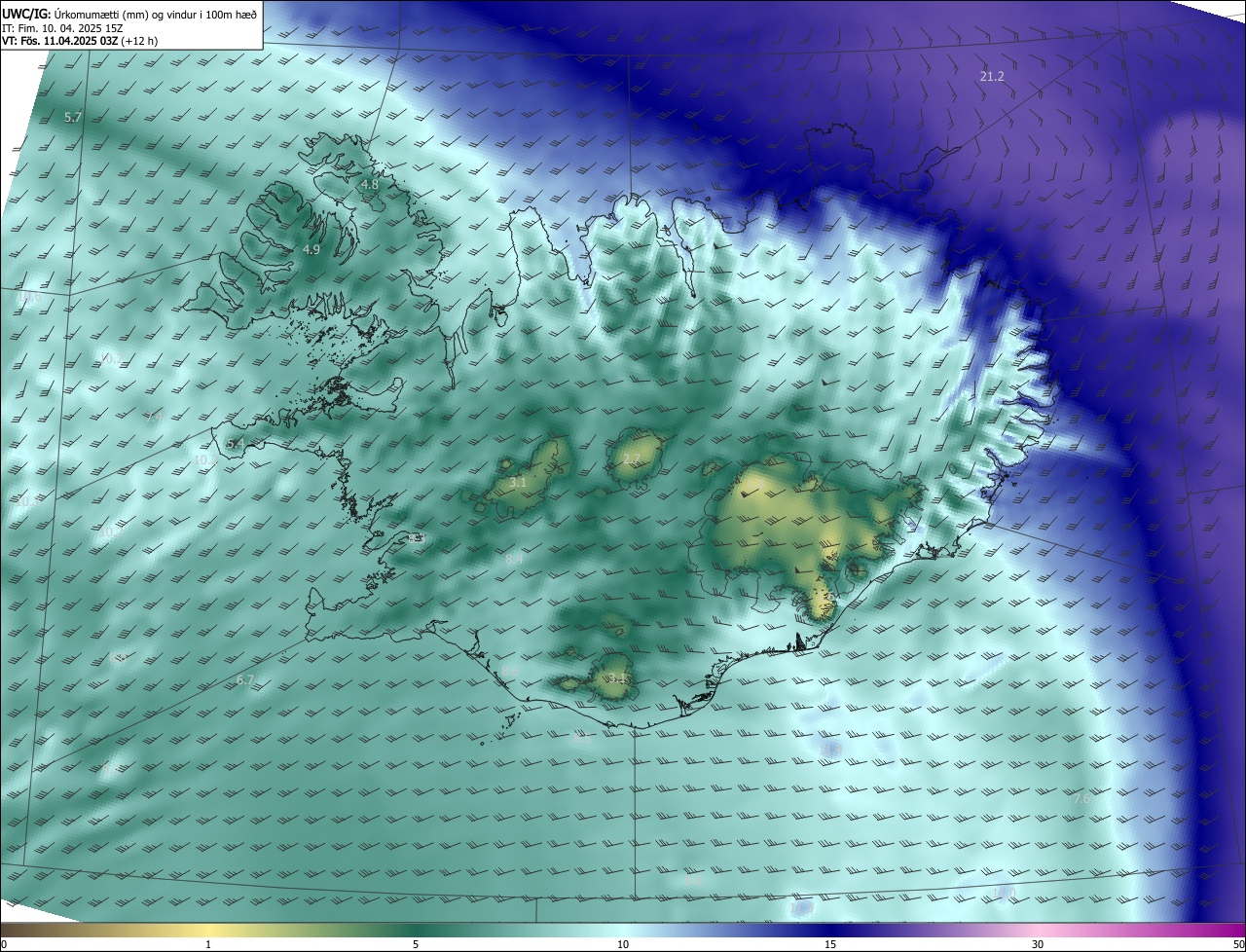The height and width of the screenshot is (952, 1246).
Task: Click the 7.6 value label over the ocean
Action: (x=1082, y=799)
